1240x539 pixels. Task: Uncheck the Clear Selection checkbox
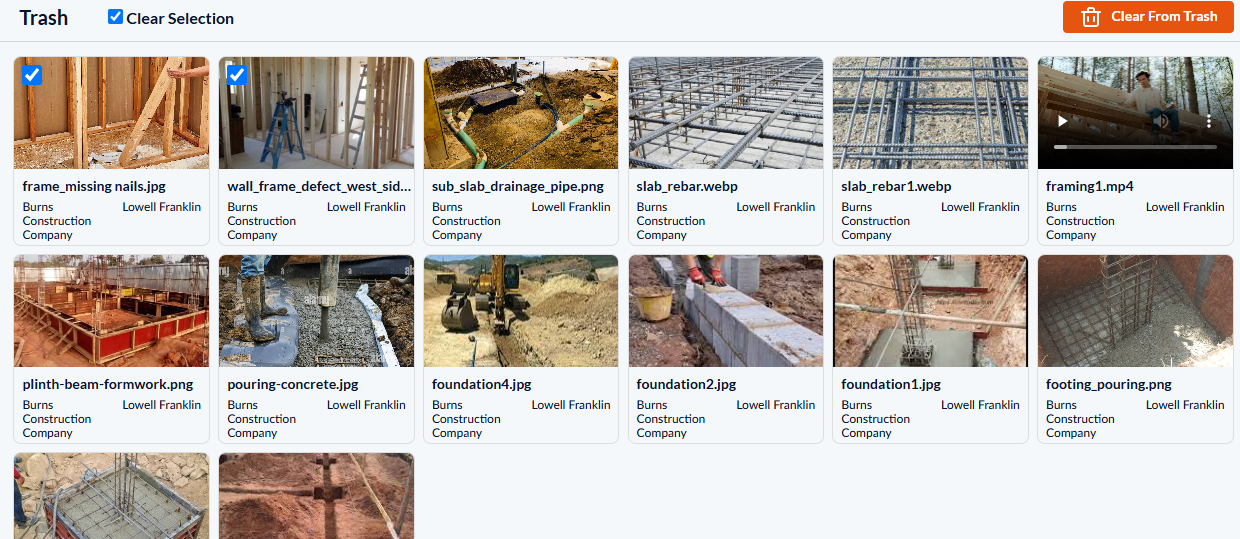pos(115,17)
